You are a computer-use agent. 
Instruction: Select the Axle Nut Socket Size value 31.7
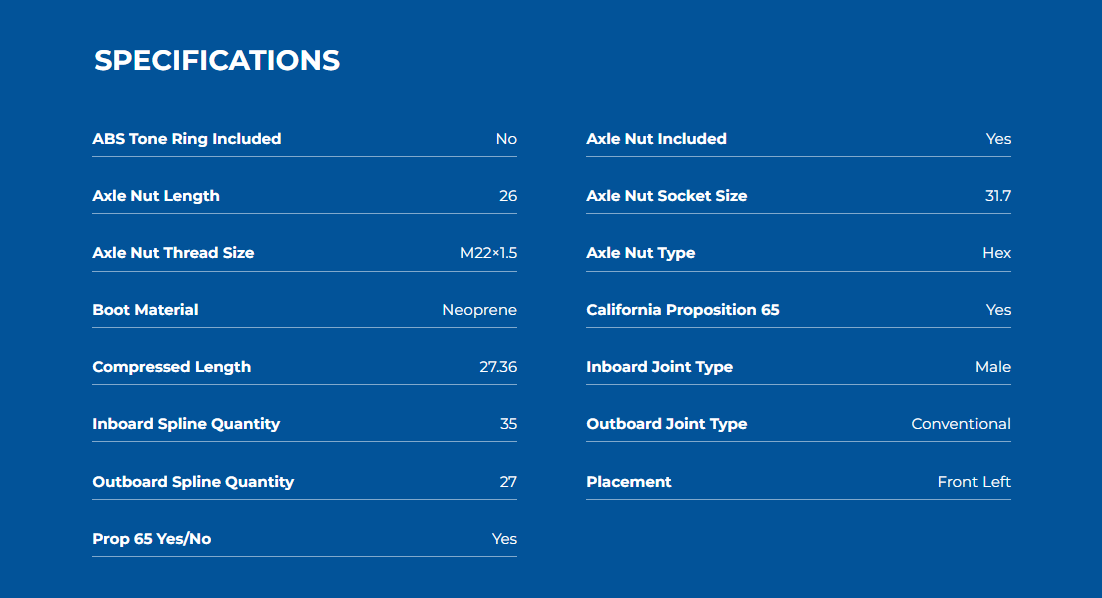(998, 196)
